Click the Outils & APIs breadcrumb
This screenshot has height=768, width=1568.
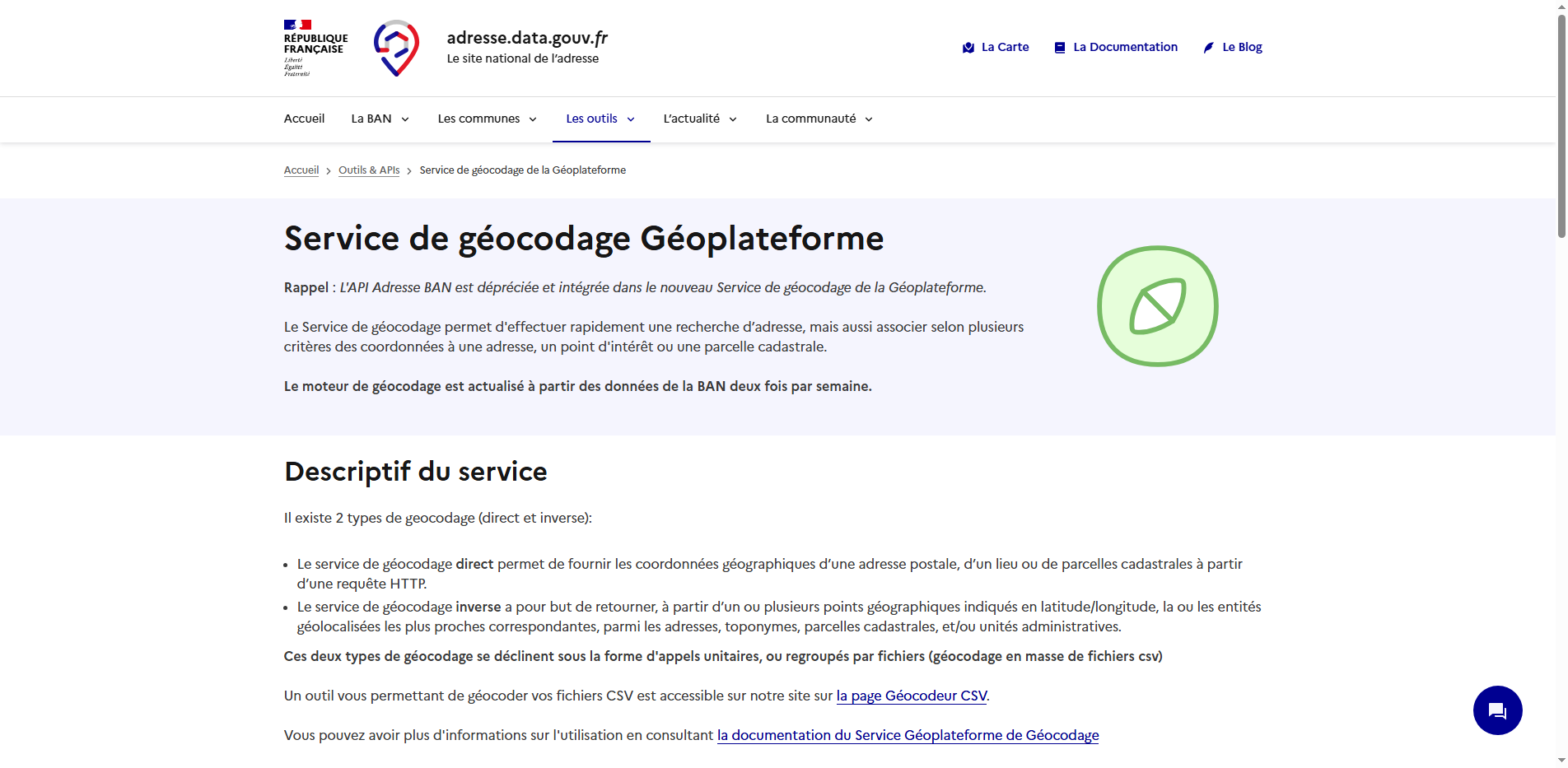[x=368, y=170]
